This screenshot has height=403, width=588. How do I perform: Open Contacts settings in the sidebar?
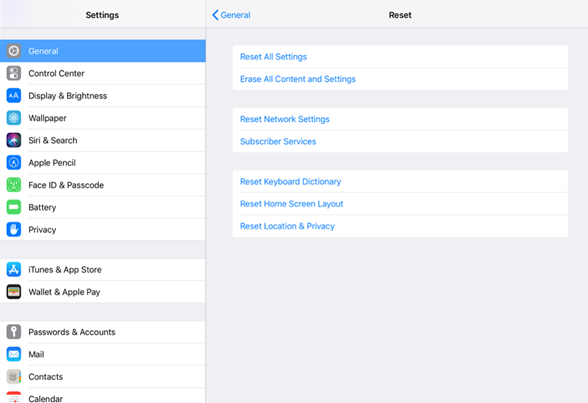click(103, 377)
